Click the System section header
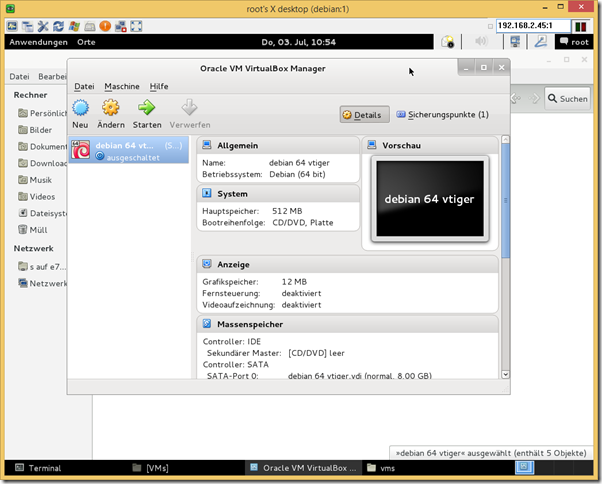This screenshot has height=484, width=602. click(278, 194)
